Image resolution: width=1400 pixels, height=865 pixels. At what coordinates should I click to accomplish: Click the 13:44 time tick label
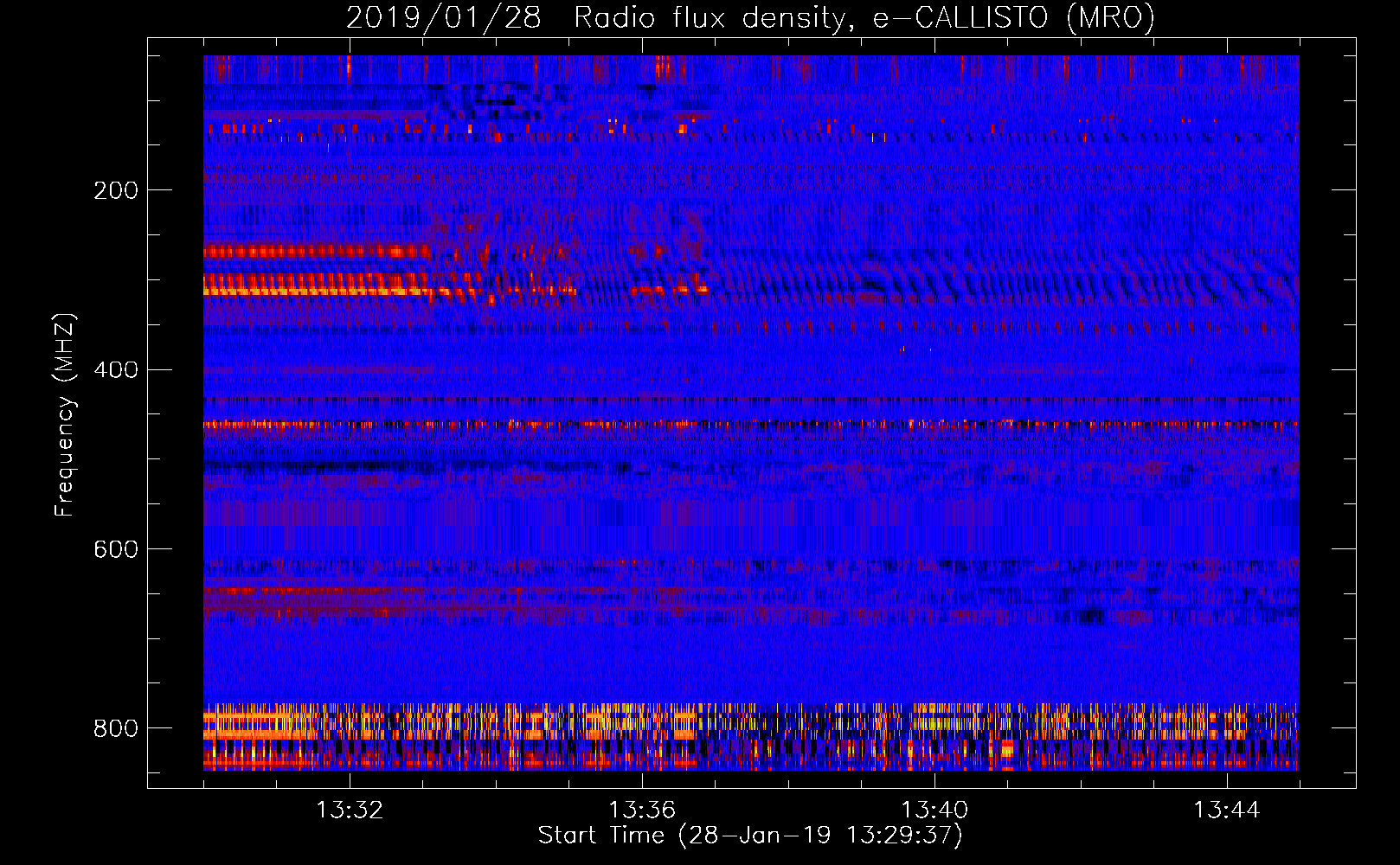click(x=1226, y=811)
